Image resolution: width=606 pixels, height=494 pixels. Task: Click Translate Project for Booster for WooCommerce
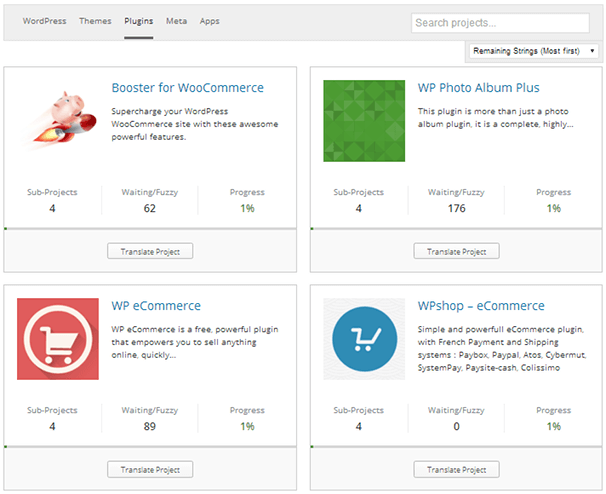click(x=150, y=251)
